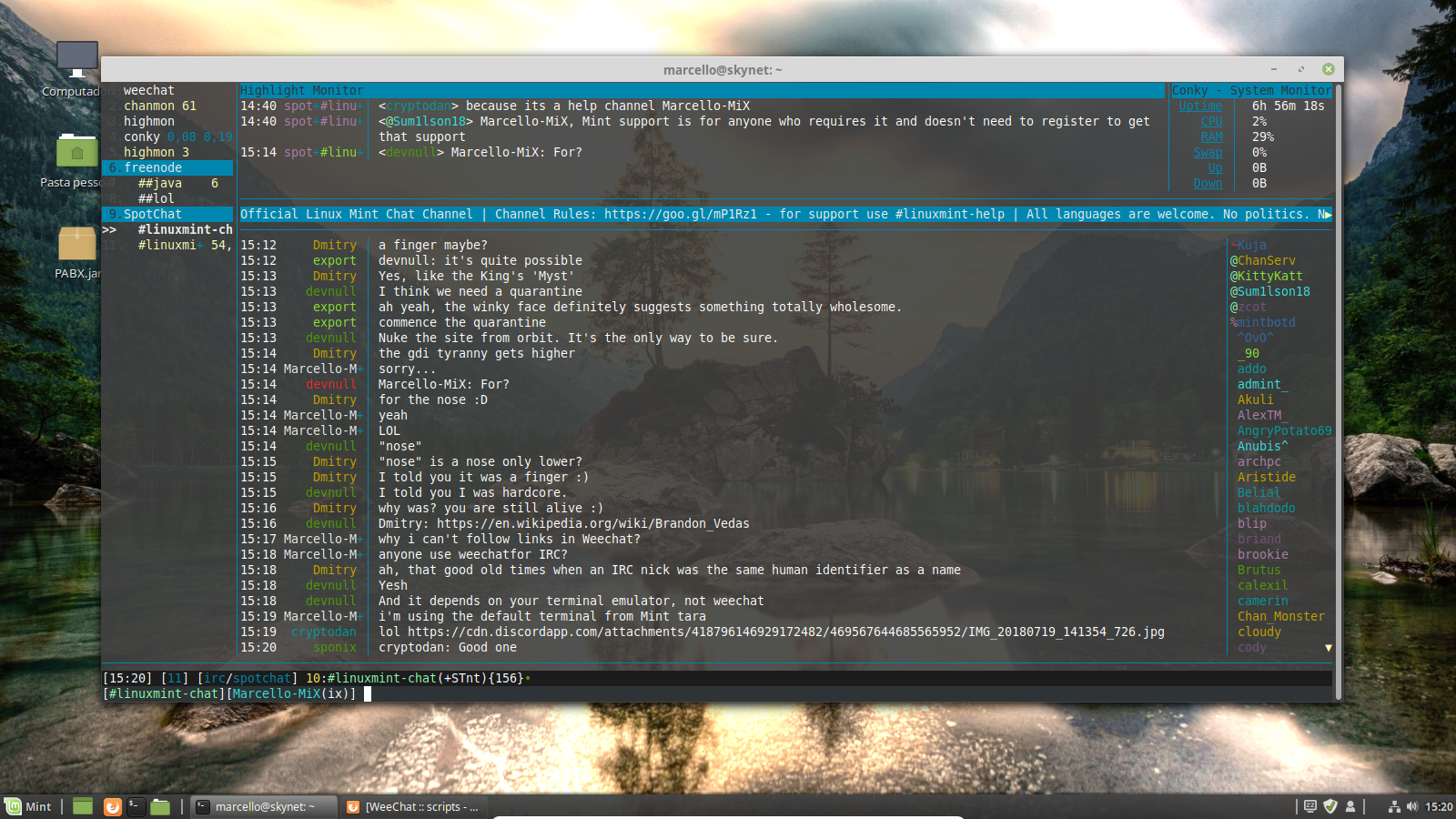Select Aristide in the nicklist
The height and width of the screenshot is (819, 1456).
click(1266, 477)
